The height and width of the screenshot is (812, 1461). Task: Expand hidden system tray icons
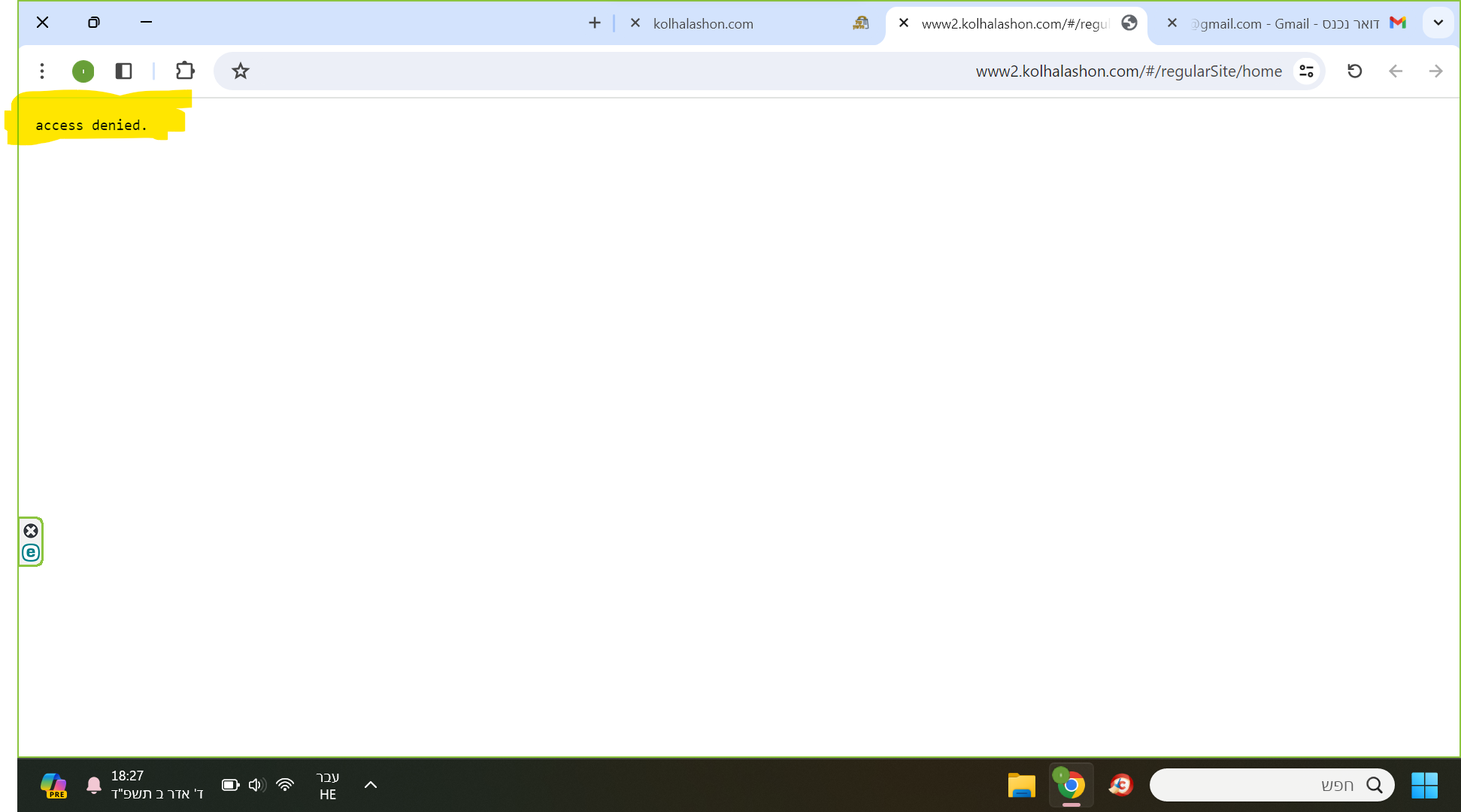coord(370,785)
